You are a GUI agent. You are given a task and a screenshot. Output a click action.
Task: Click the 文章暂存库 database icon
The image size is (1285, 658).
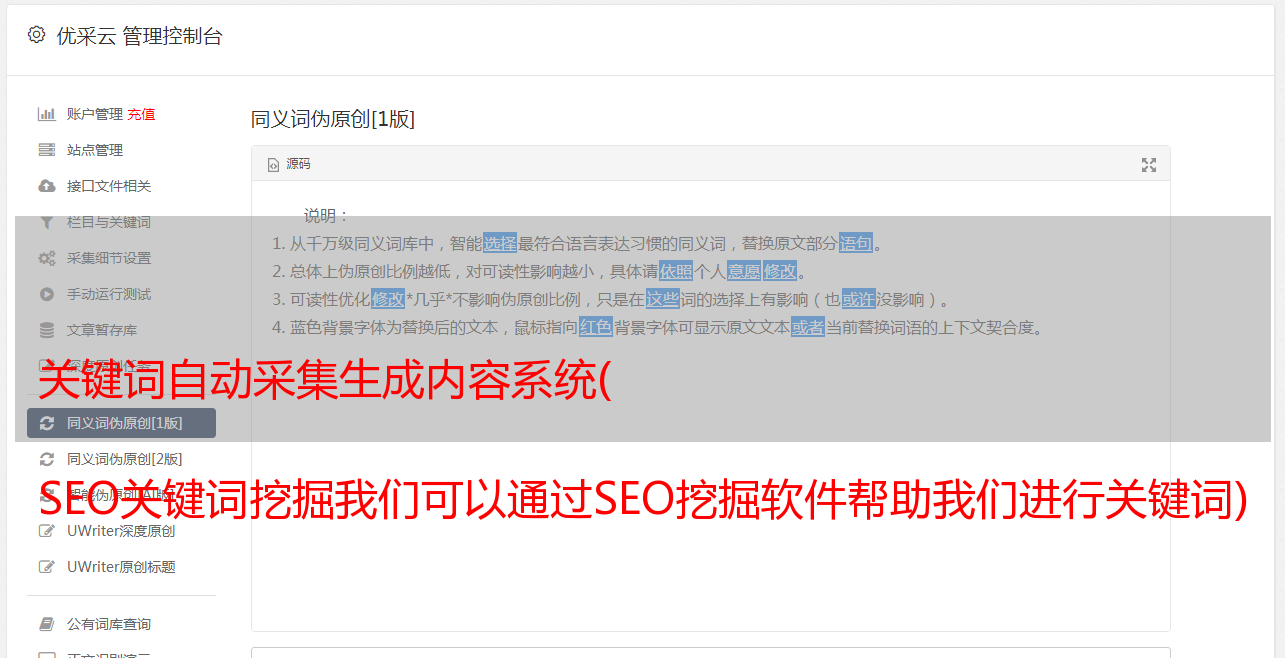[46, 330]
